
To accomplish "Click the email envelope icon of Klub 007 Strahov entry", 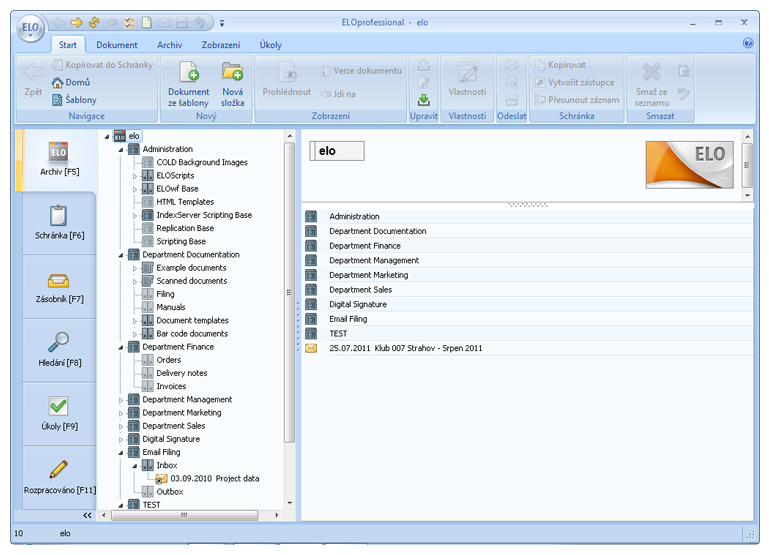I will pyautogui.click(x=311, y=348).
